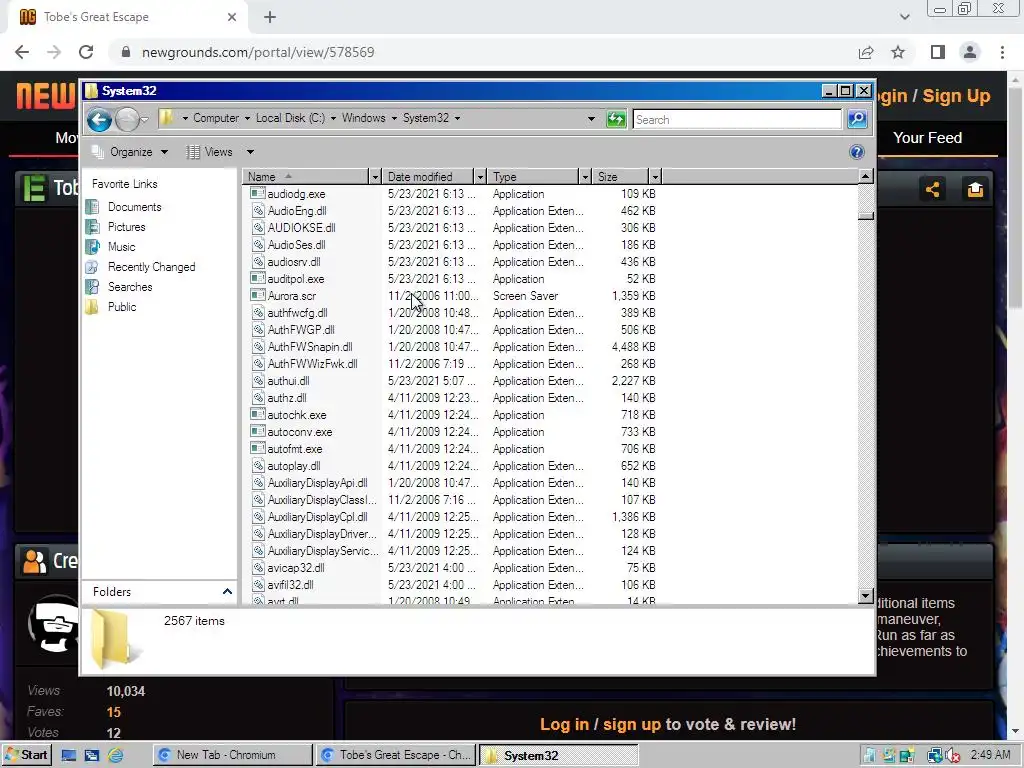Image resolution: width=1024 pixels, height=768 pixels.
Task: Click the file list scrollbar down arrow
Action: click(x=866, y=596)
